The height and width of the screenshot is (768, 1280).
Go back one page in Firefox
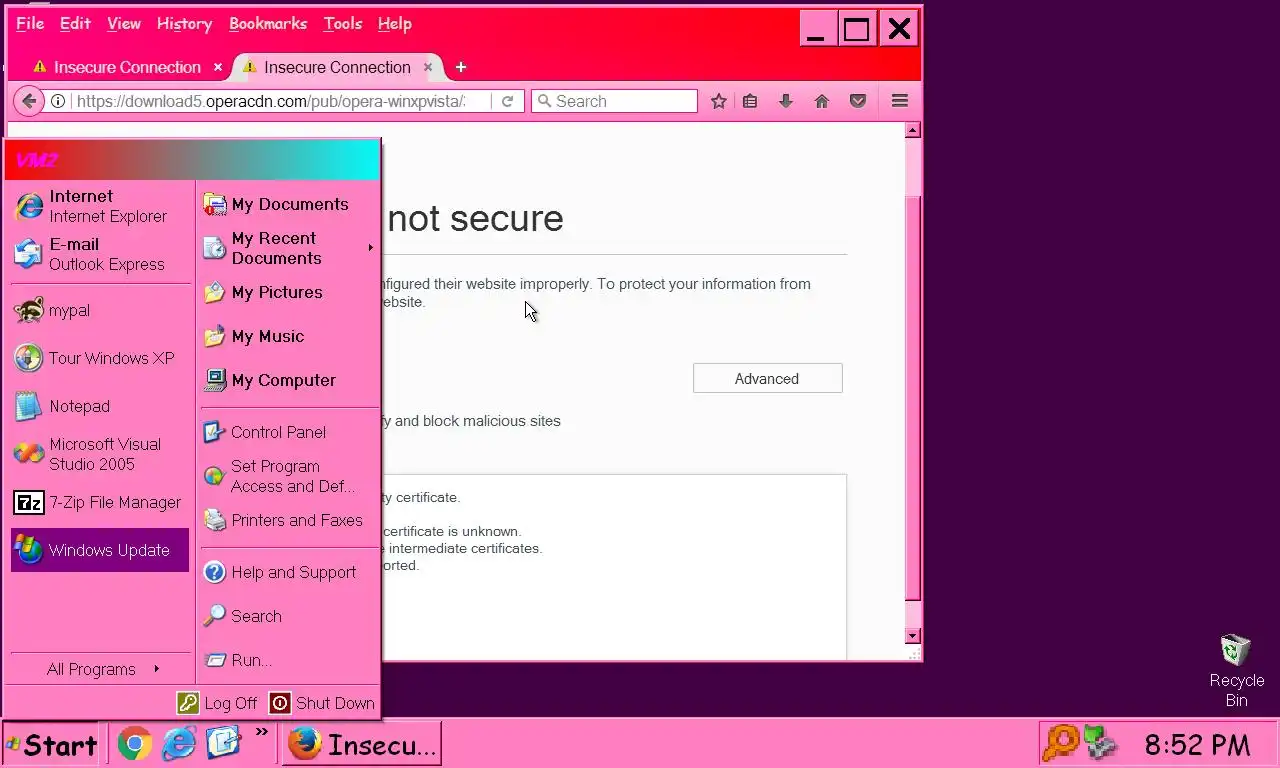[29, 101]
